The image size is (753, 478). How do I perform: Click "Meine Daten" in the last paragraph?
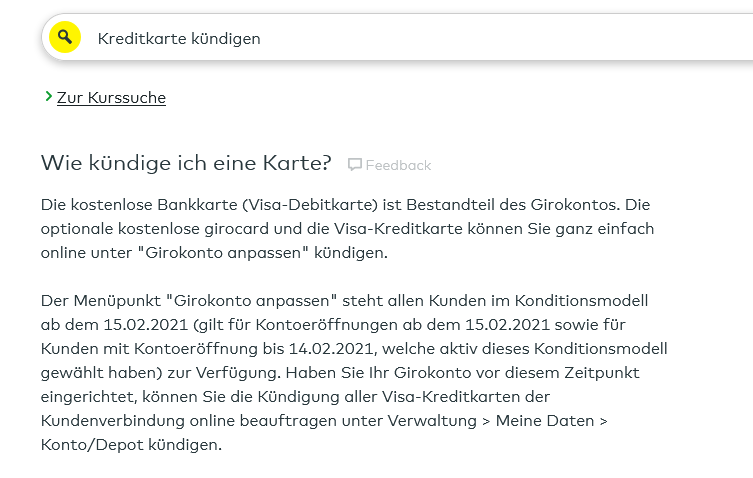pos(550,420)
